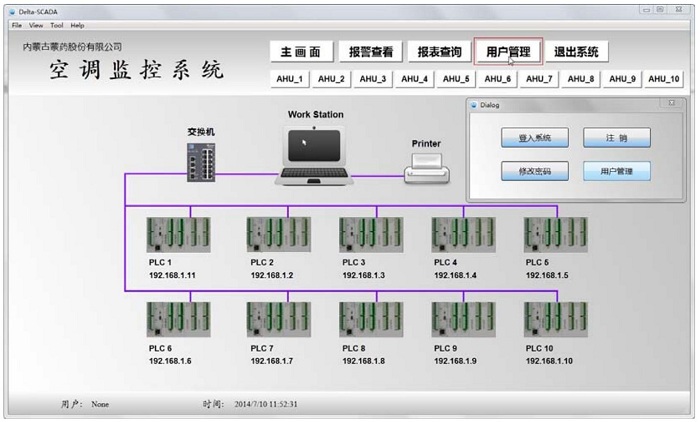Click the IP text 192.168.1.6
700x422 pixels.
click(x=170, y=361)
